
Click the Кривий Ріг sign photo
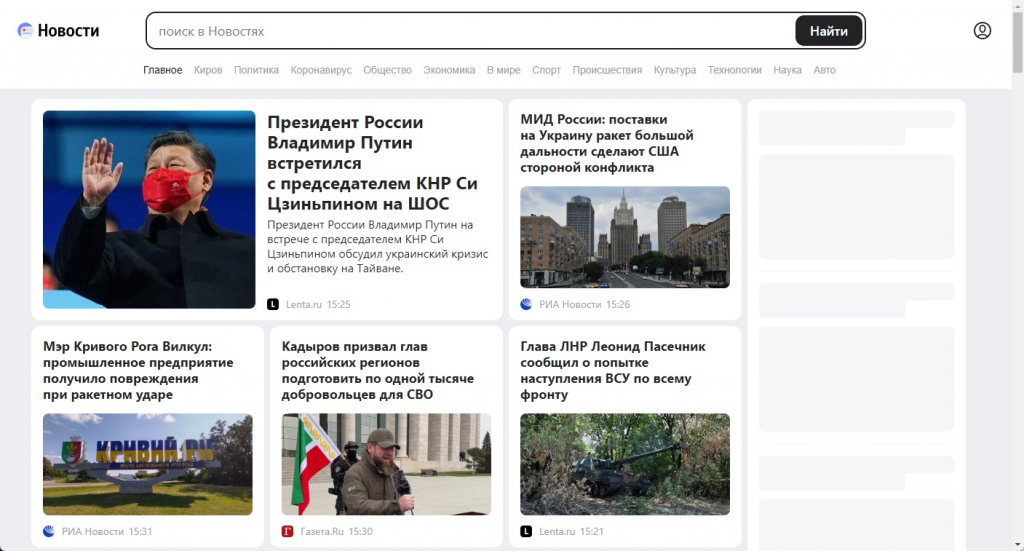pos(148,464)
